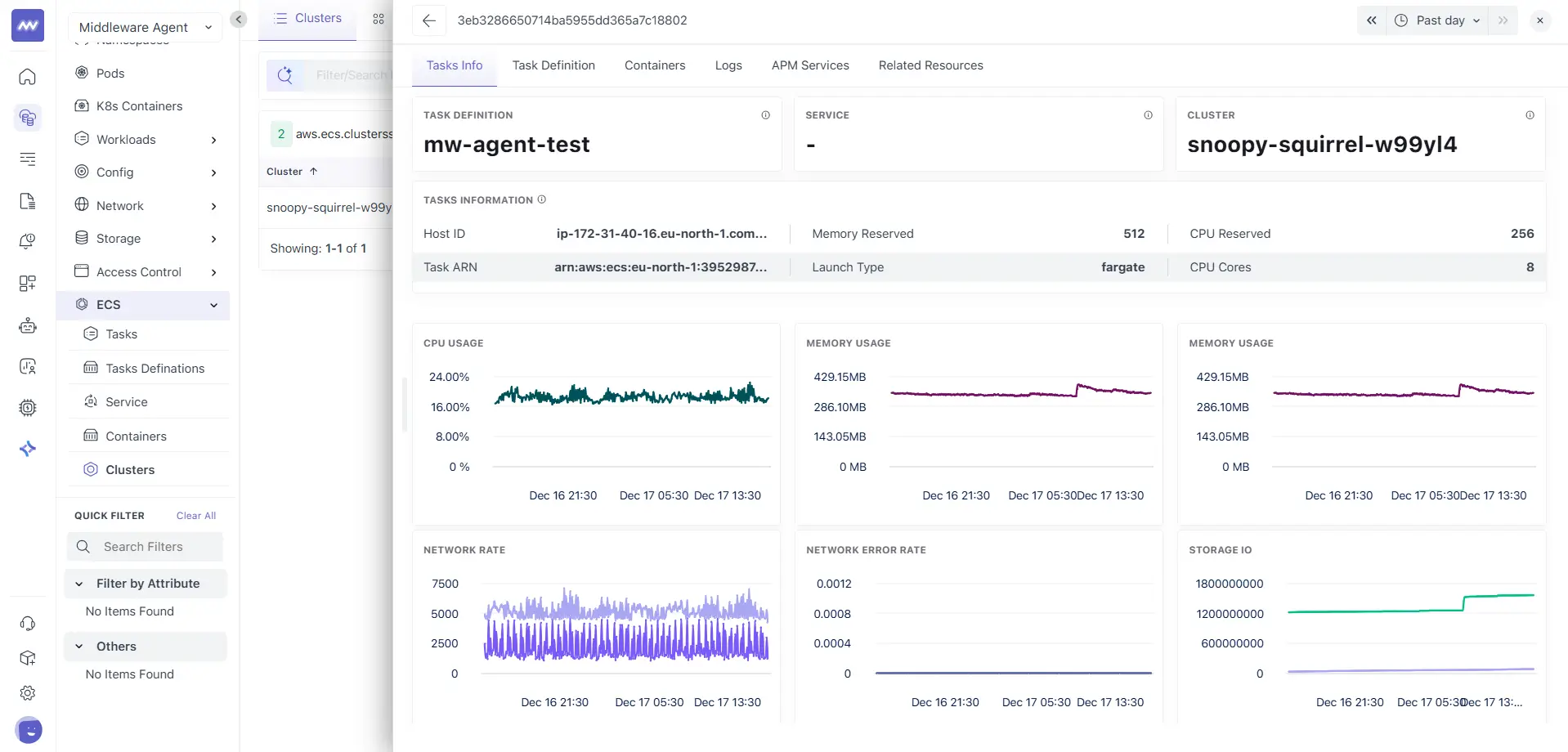
Task: Click the Search Filters input field
Action: tap(145, 546)
